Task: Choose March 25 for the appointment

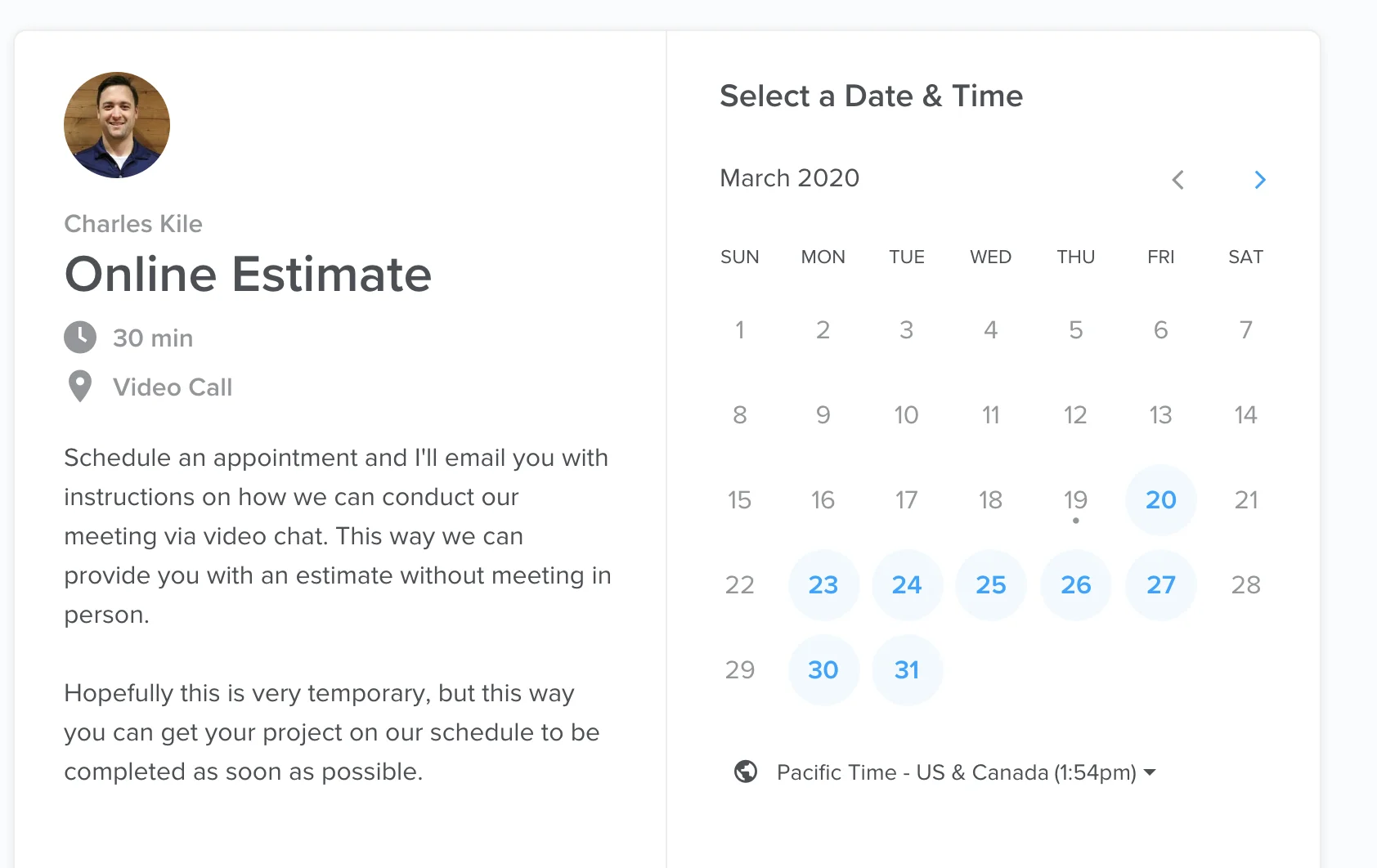Action: click(x=991, y=584)
